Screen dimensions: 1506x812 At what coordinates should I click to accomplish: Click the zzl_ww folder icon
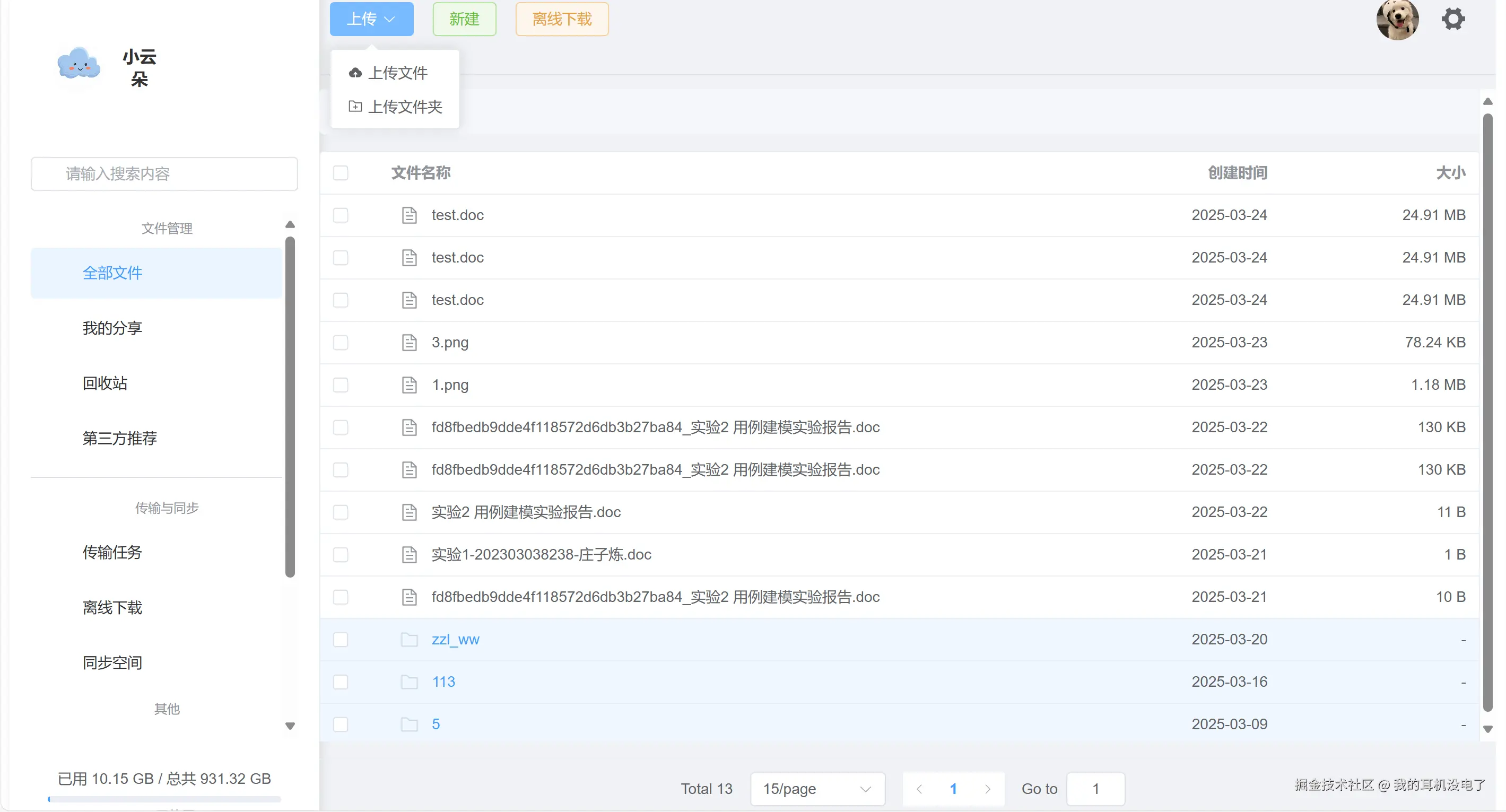[x=409, y=639]
